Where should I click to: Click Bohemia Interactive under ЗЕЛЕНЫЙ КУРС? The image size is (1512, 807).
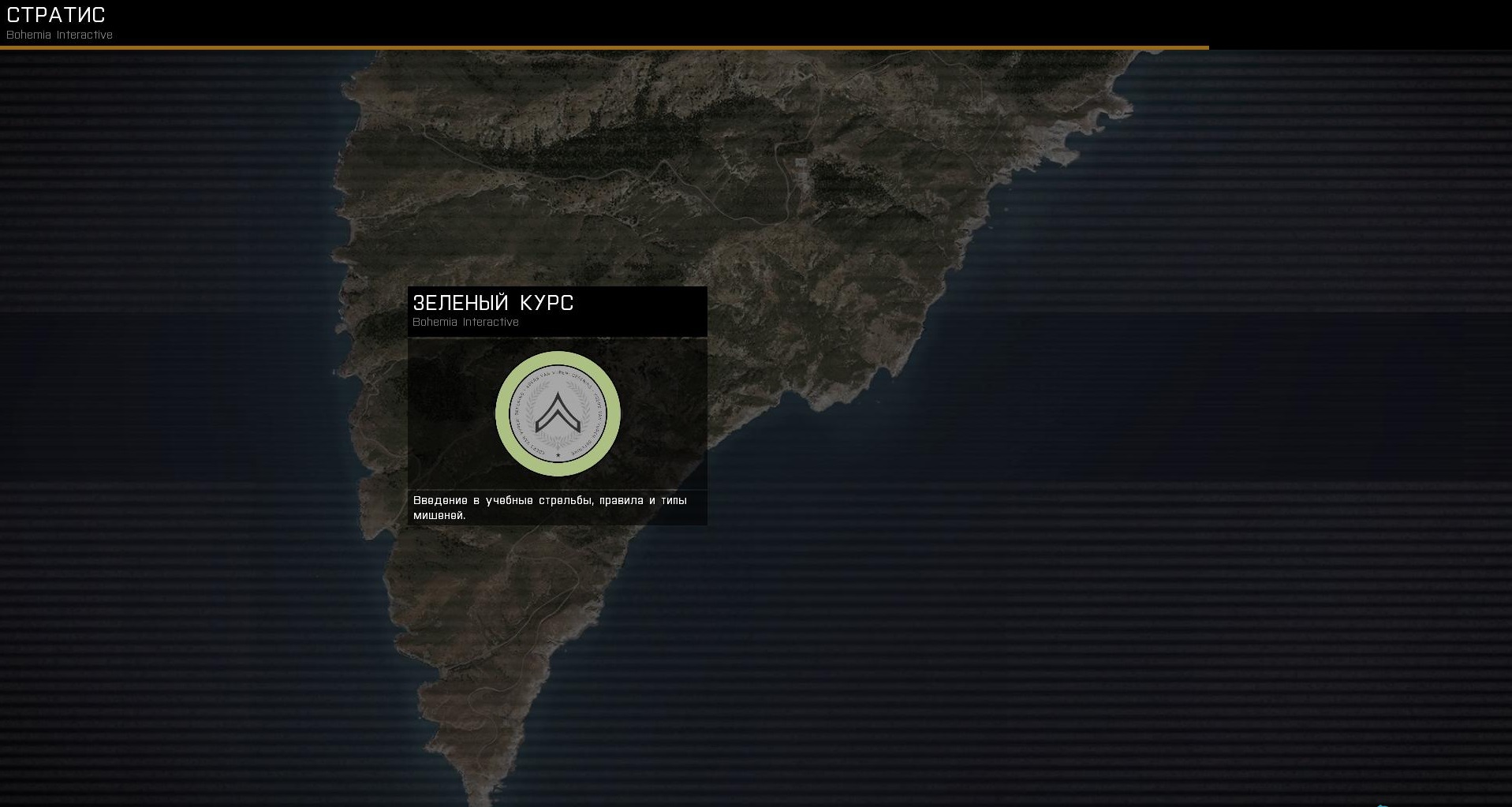465,322
